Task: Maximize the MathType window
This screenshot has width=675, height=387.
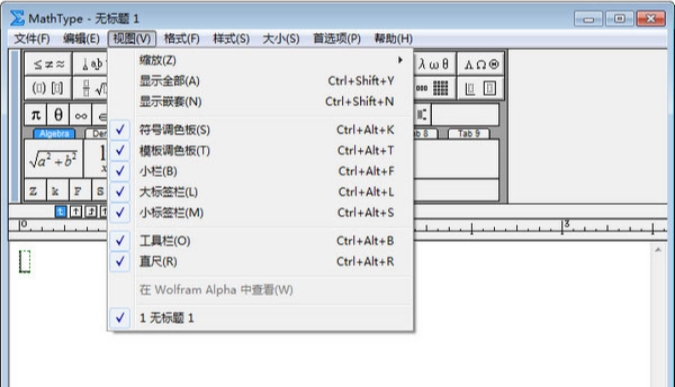Action: [x=619, y=19]
